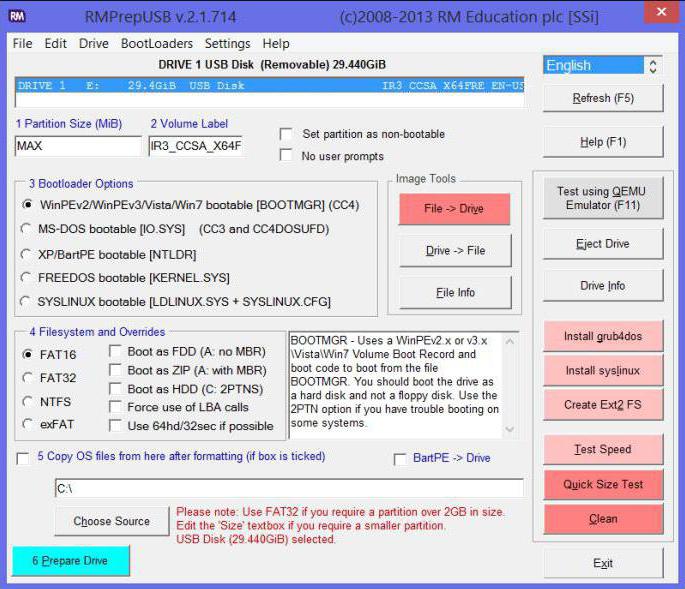Click the Exit button
Screen dimensions: 685x589
coord(603,563)
